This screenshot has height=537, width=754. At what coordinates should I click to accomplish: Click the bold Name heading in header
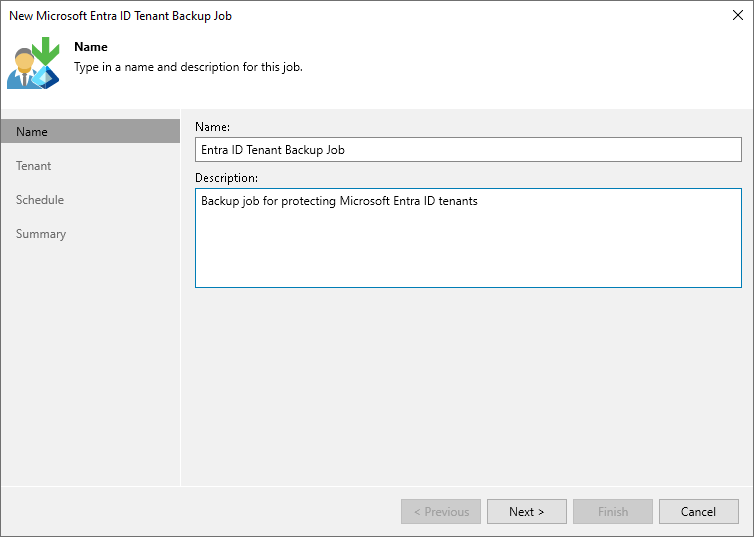click(x=91, y=47)
